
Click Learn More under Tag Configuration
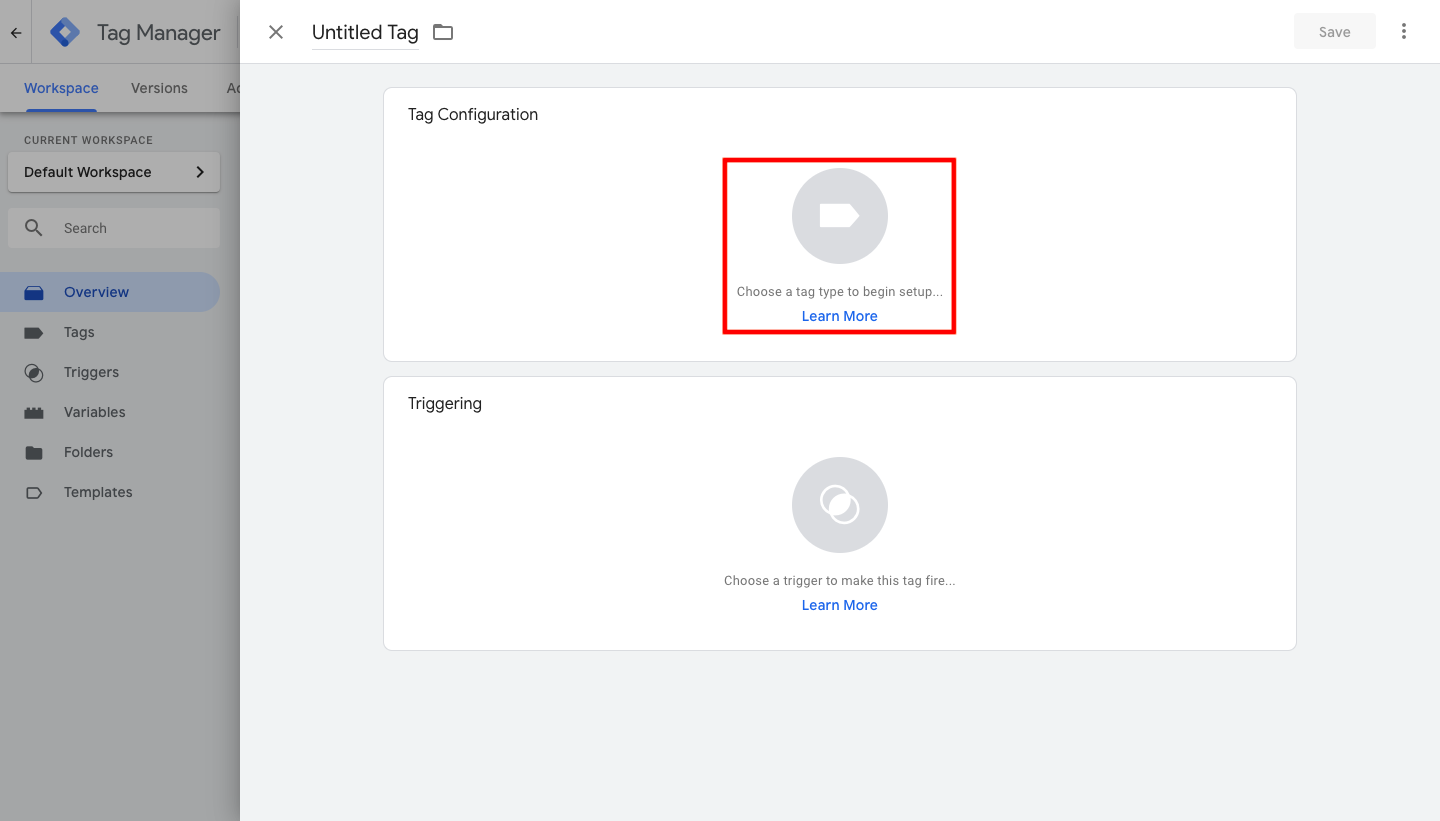tap(839, 315)
